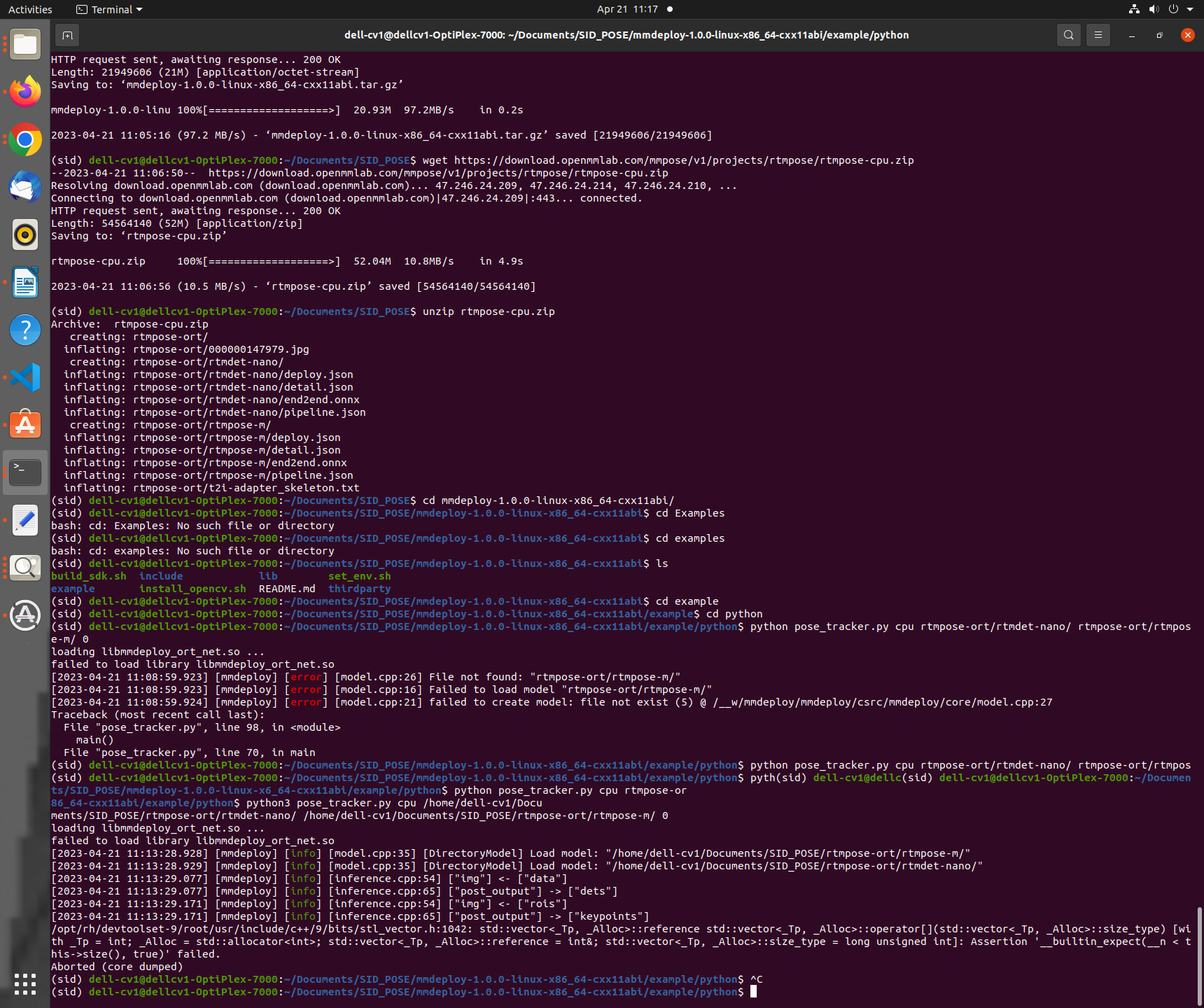Open the Terminal menu bar item
1204x1008 pixels.
coord(108,9)
